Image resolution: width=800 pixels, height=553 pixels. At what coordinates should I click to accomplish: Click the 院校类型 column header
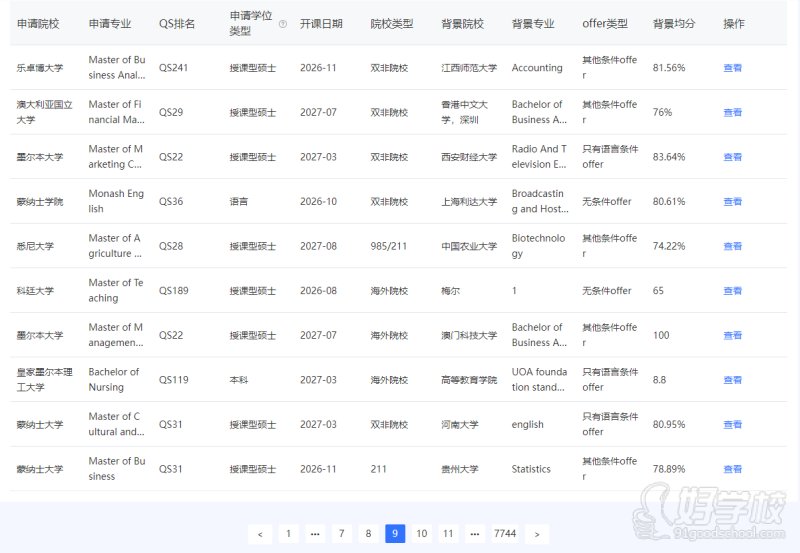pos(392,24)
